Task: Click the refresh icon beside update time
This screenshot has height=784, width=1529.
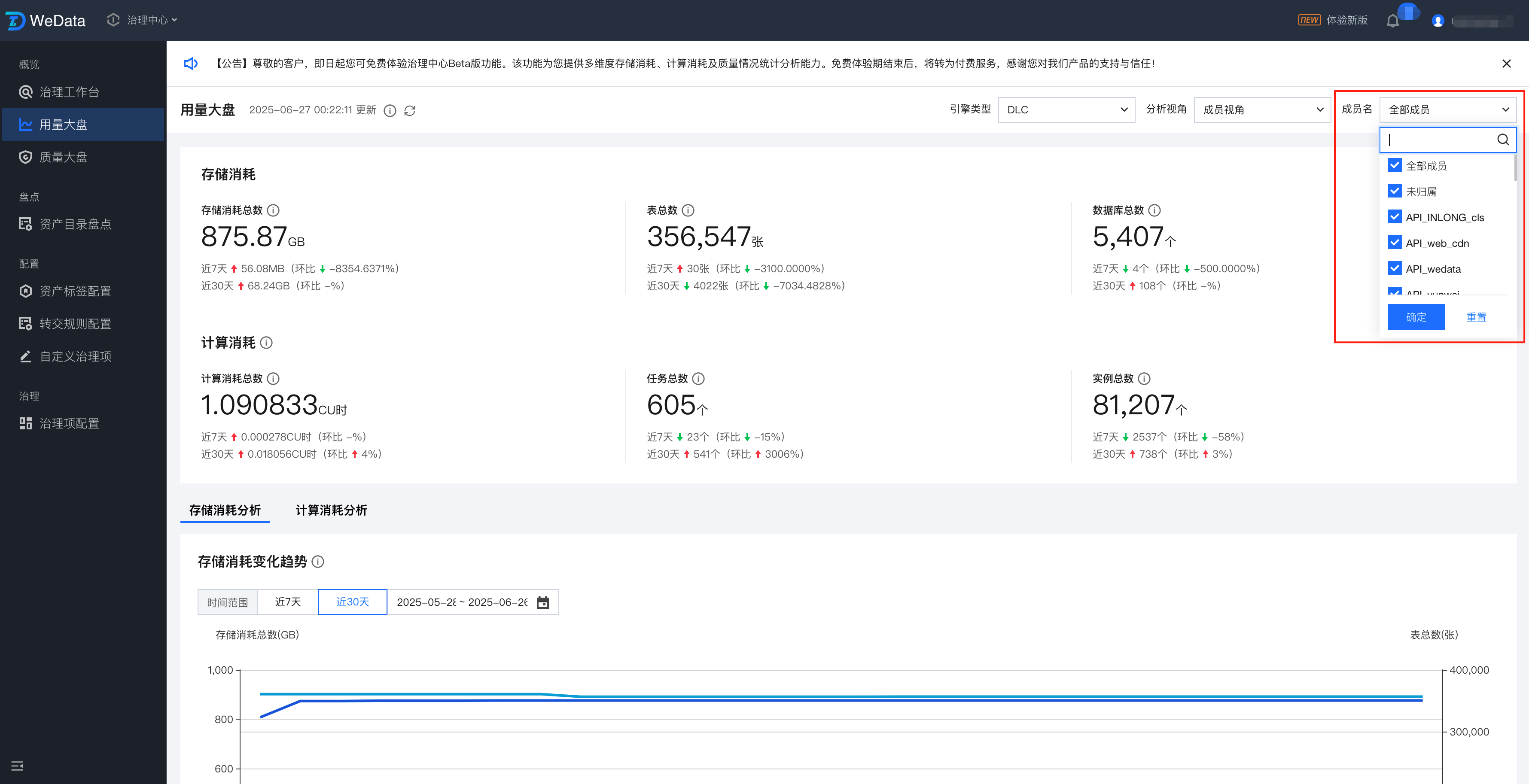Action: pos(410,110)
